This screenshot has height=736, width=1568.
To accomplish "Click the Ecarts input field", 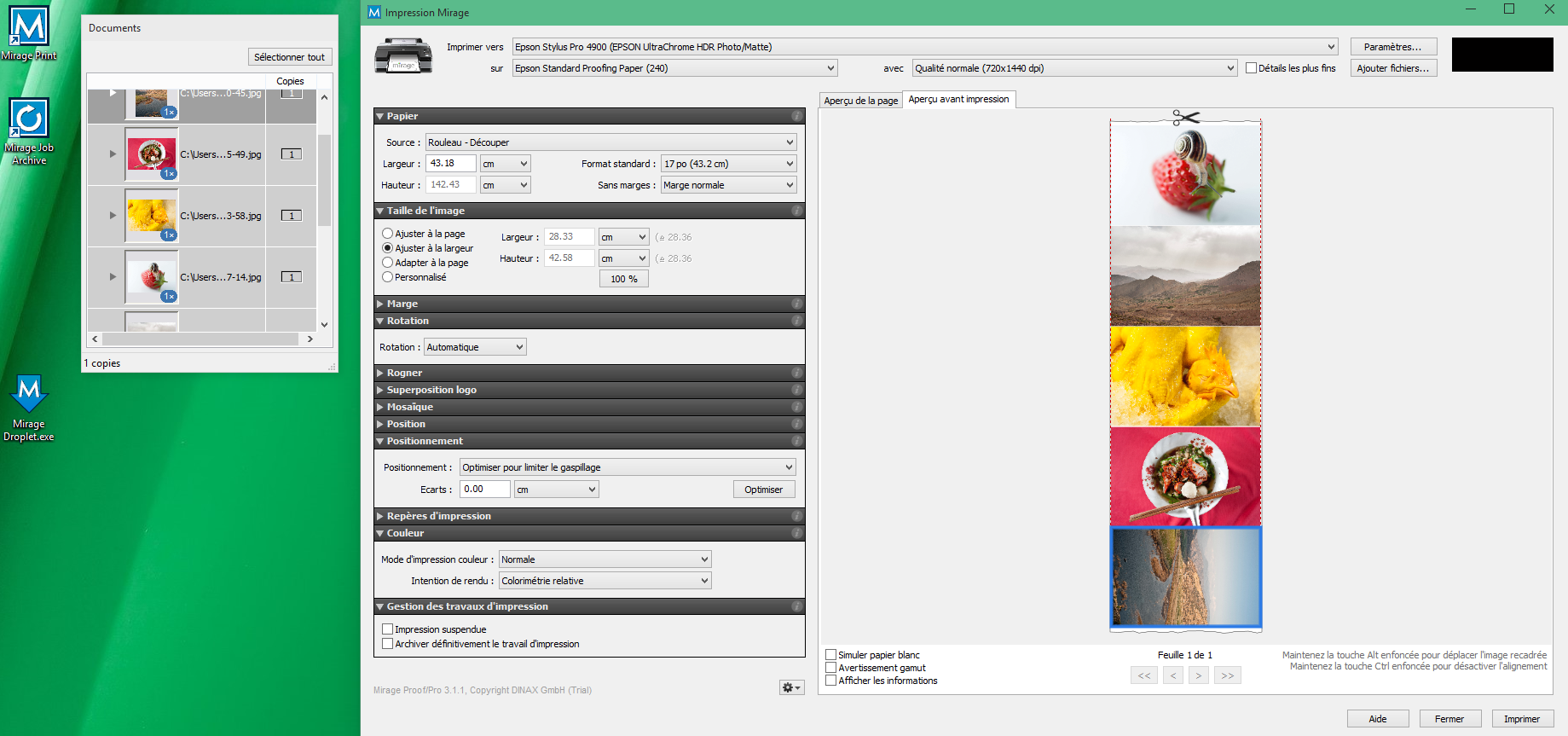I will point(485,490).
